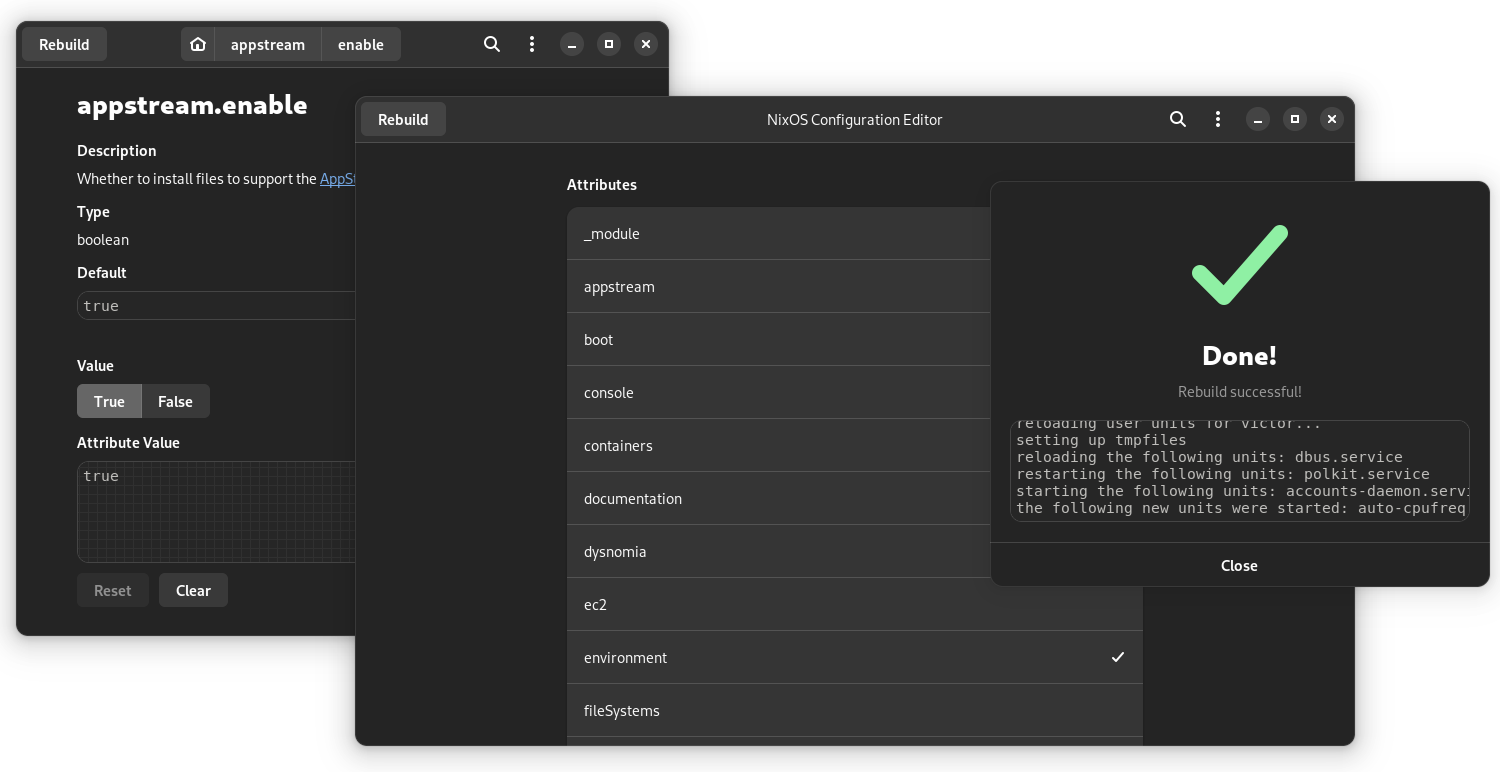Open search in the appstream.enable window
The image size is (1500, 772).
[492, 44]
